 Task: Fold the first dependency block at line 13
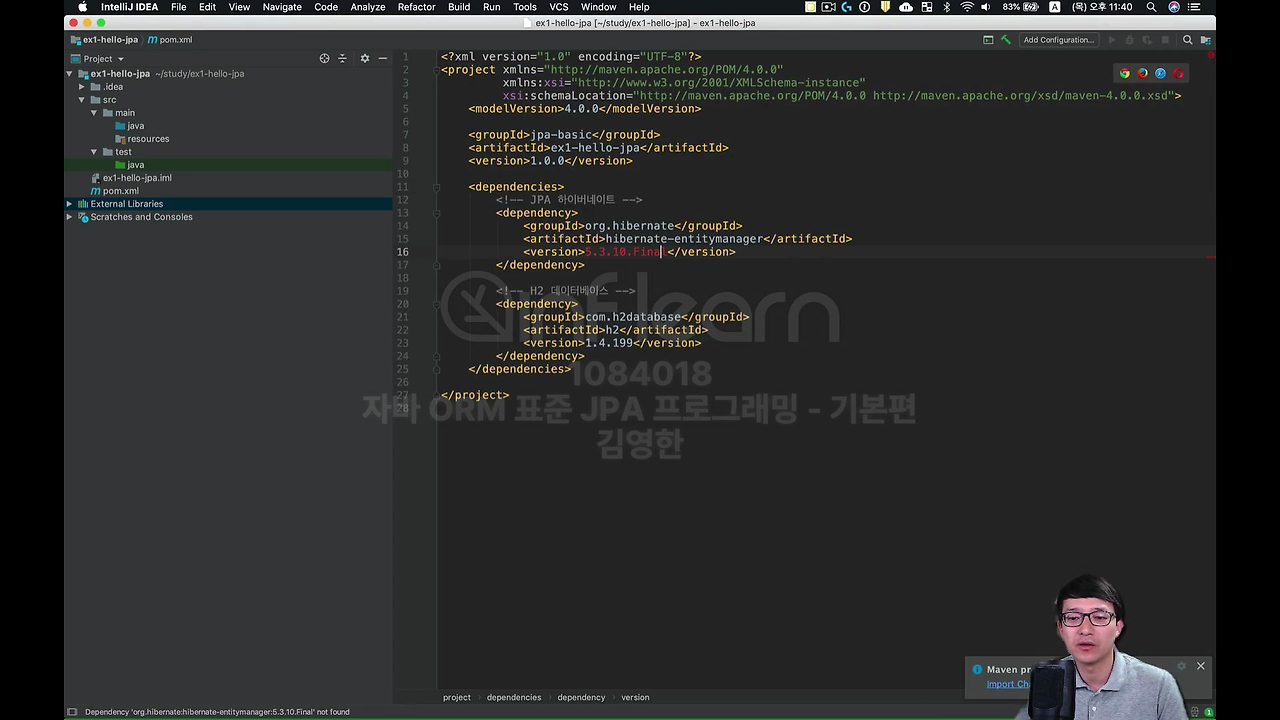click(x=437, y=213)
